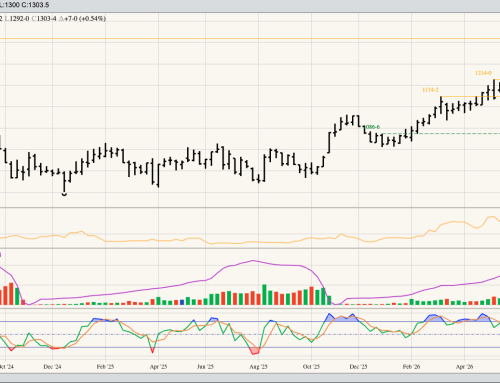Click the Dec '25 date axis label
The width and height of the screenshot is (500, 383).
358,367
